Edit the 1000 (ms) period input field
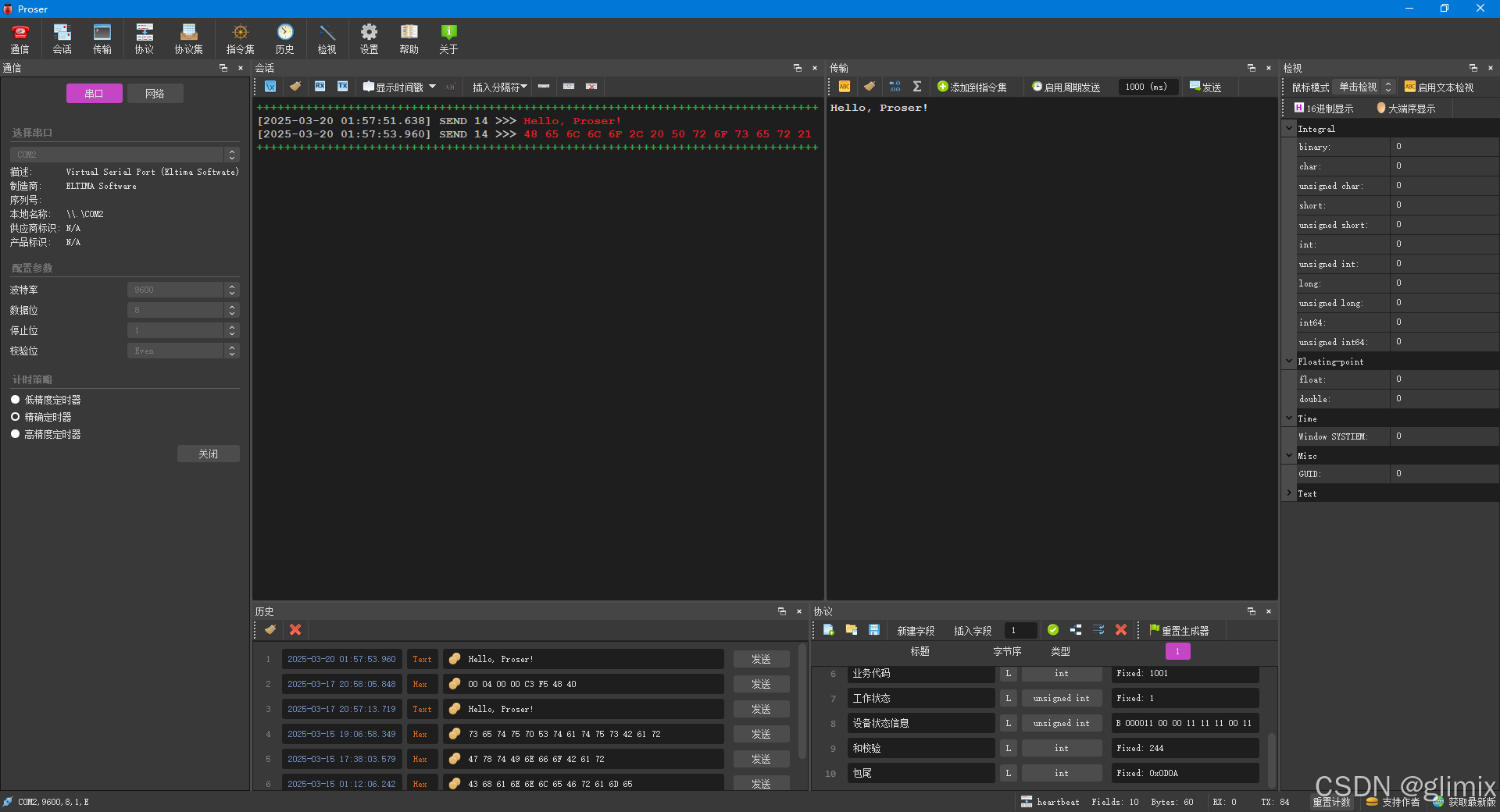This screenshot has height=812, width=1500. (x=1148, y=87)
